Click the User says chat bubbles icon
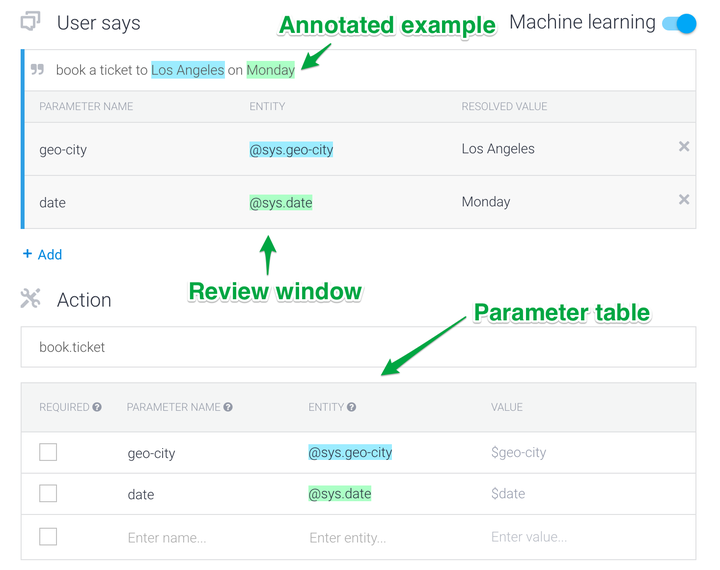720x570 pixels. coord(31,22)
